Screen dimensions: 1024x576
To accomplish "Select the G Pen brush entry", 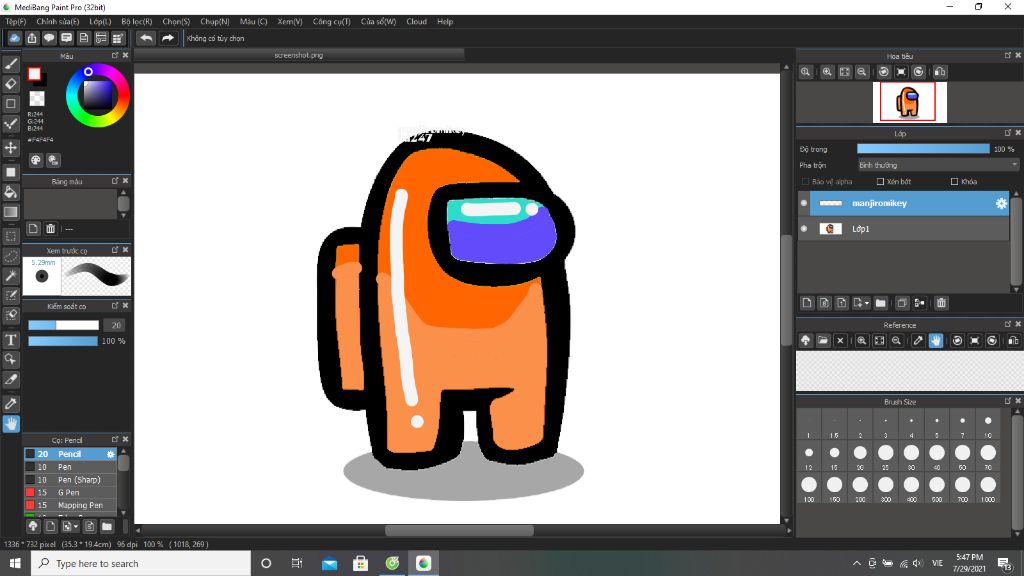I will click(x=69, y=492).
